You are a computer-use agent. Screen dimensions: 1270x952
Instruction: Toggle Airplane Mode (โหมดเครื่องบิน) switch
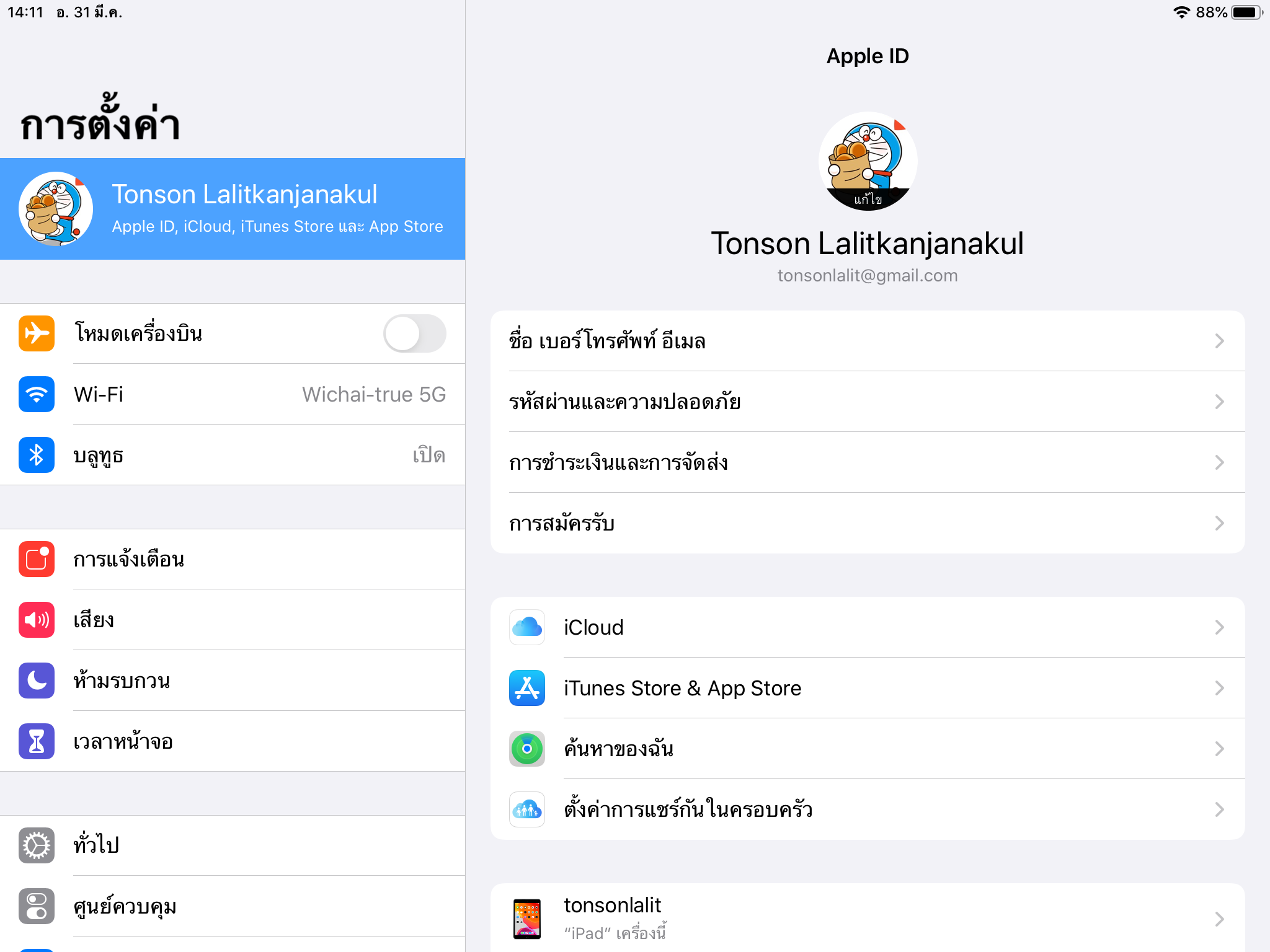pos(414,333)
